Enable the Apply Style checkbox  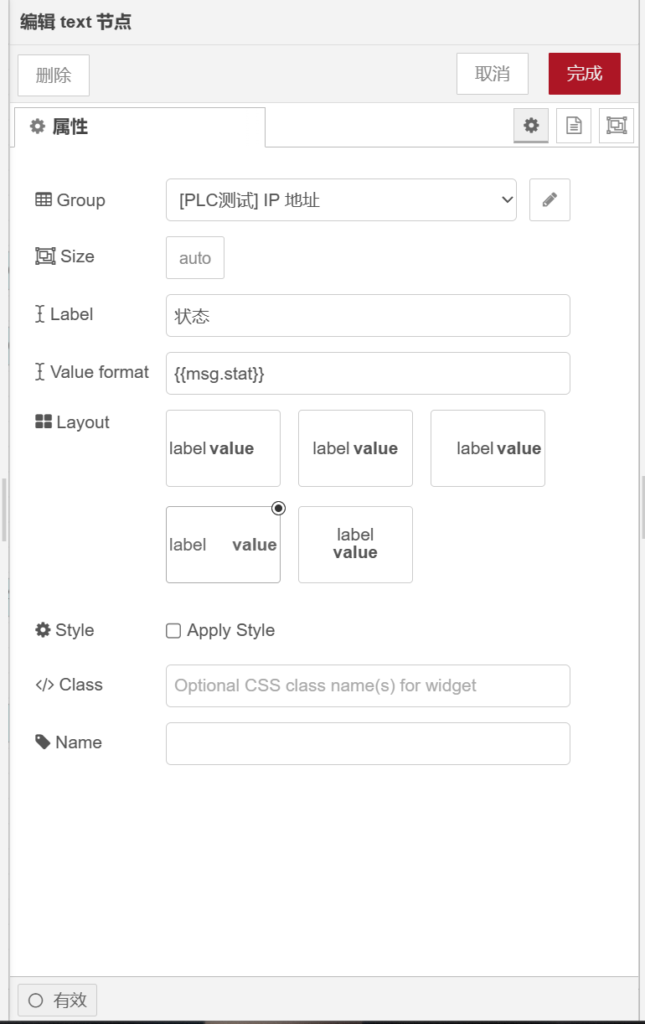pyautogui.click(x=174, y=631)
